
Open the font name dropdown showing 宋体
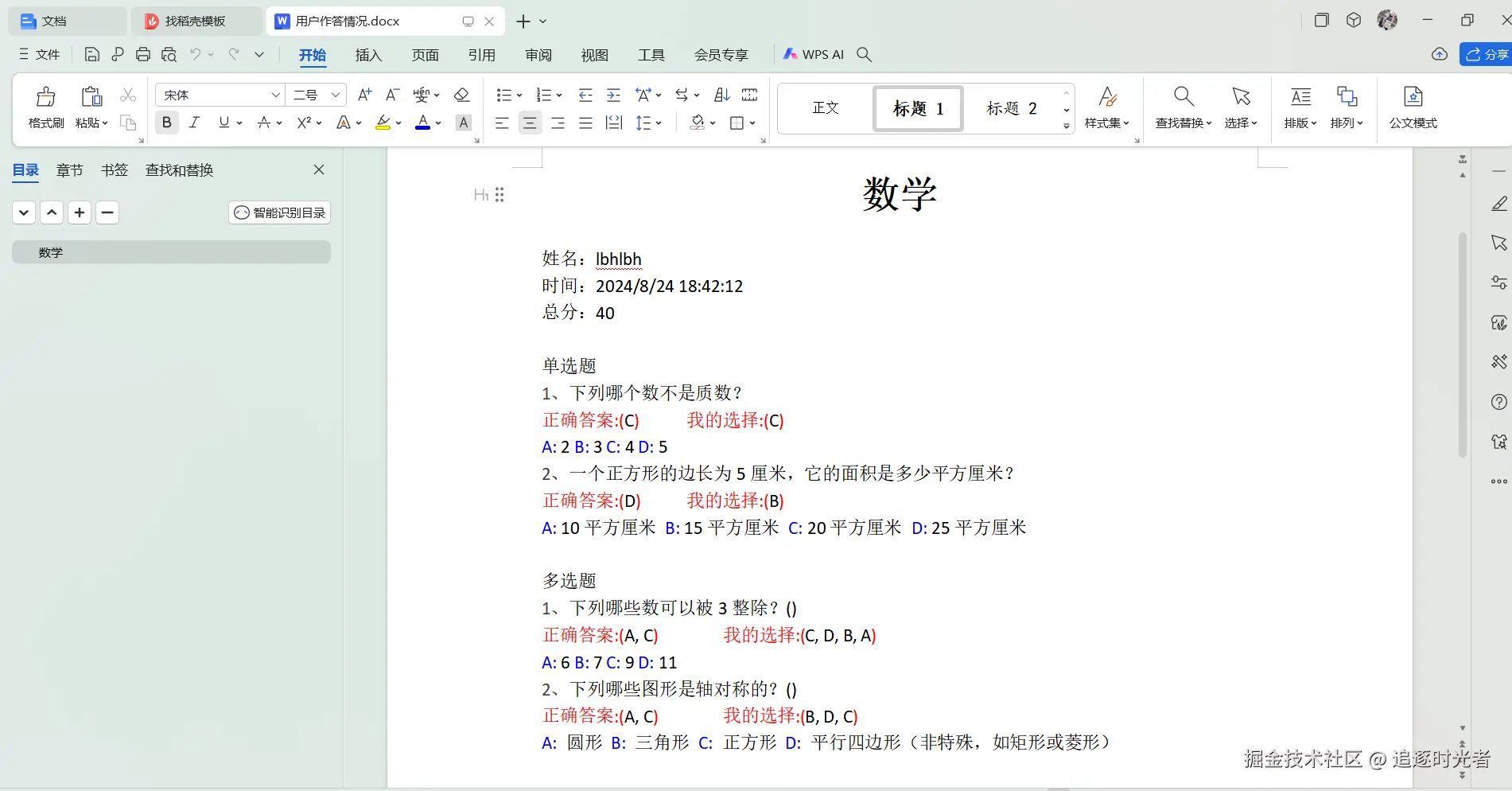pyautogui.click(x=275, y=95)
